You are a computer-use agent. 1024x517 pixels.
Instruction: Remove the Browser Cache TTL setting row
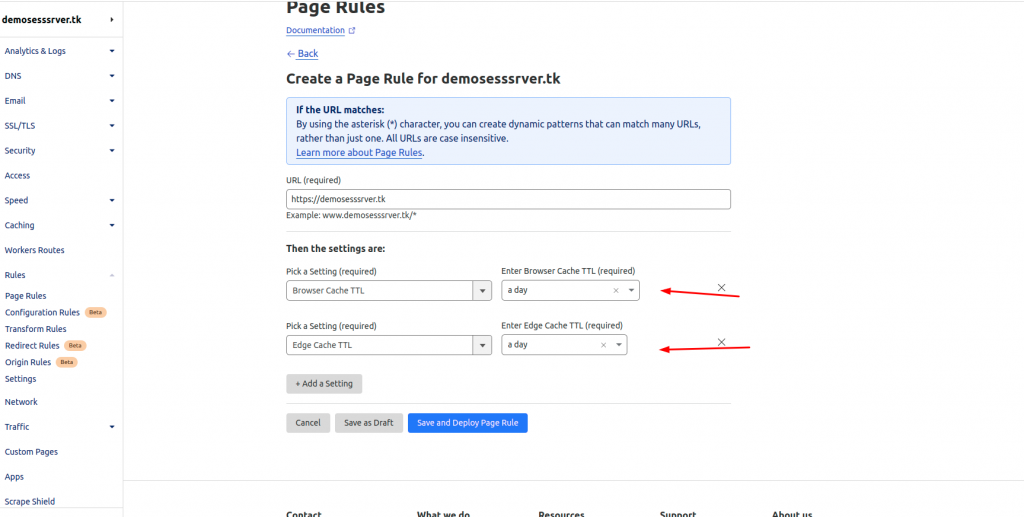[x=722, y=287]
